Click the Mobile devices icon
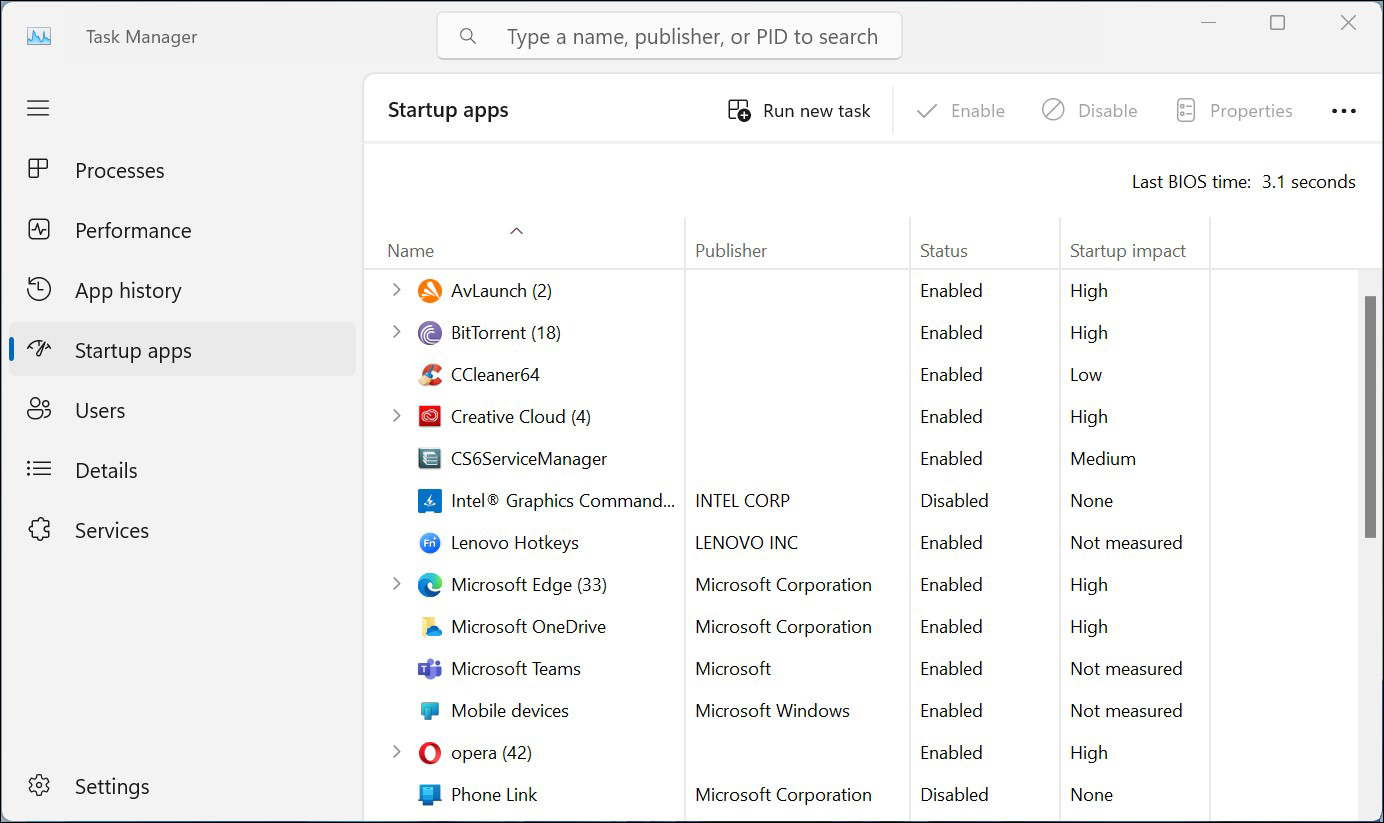Image resolution: width=1384 pixels, height=823 pixels. click(430, 710)
